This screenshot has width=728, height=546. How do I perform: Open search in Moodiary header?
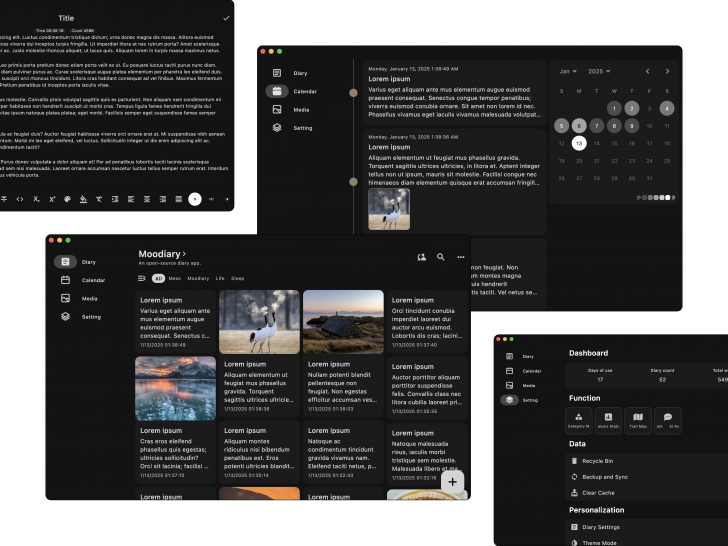pyautogui.click(x=441, y=257)
